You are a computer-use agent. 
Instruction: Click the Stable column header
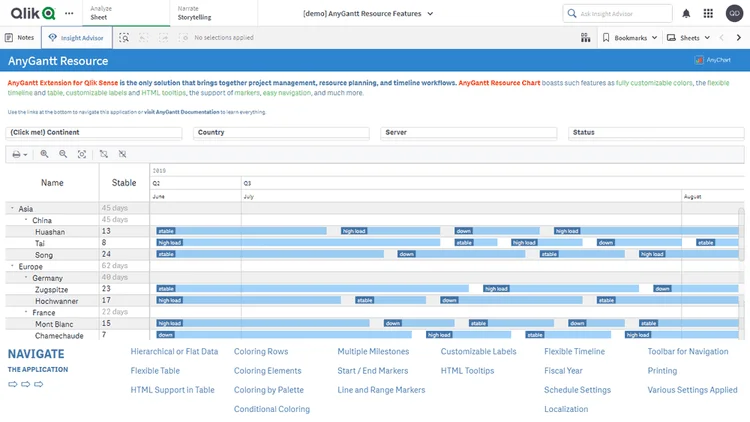[x=124, y=183]
